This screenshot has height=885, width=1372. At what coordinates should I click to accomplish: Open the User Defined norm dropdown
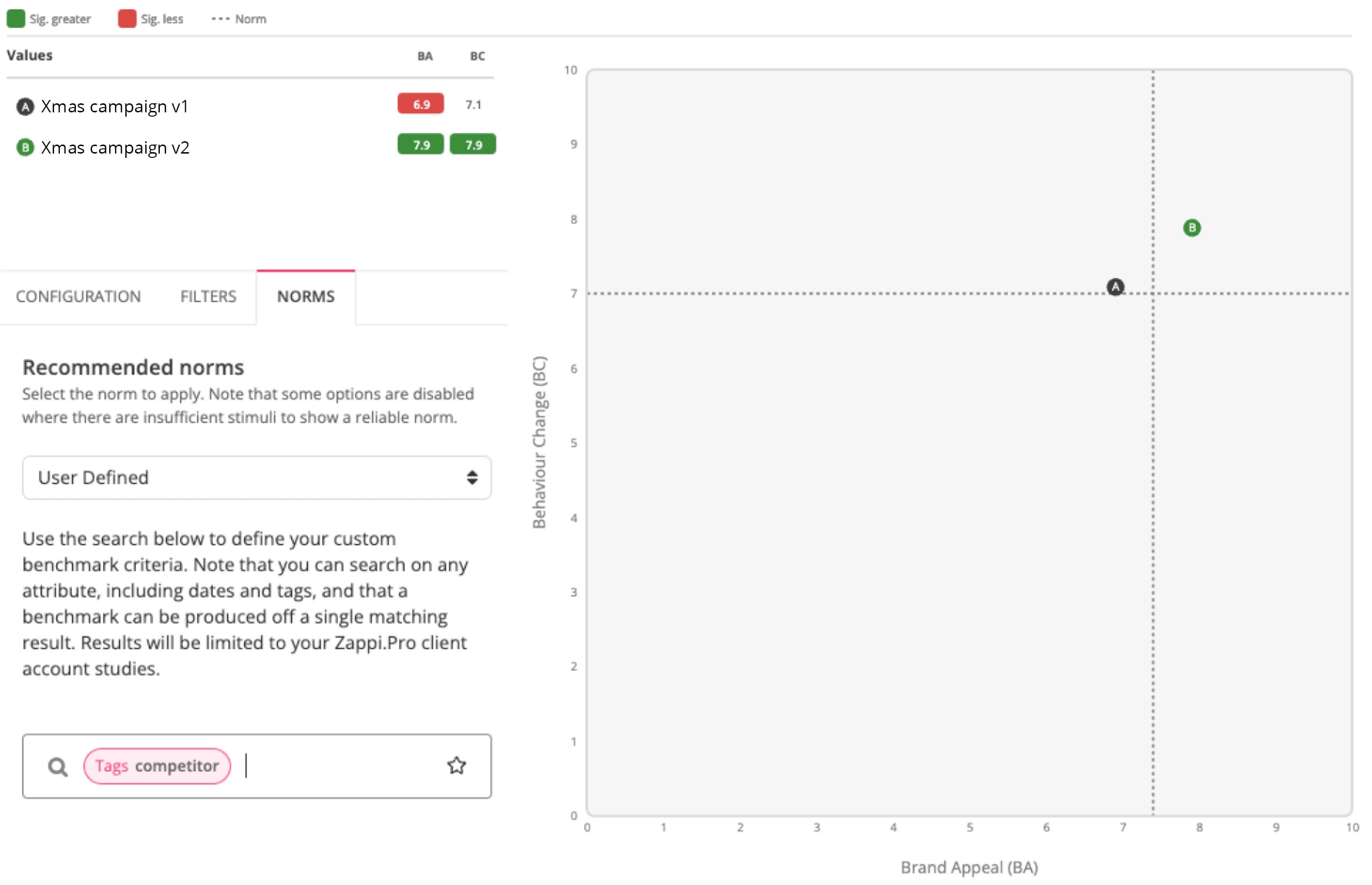coord(257,477)
